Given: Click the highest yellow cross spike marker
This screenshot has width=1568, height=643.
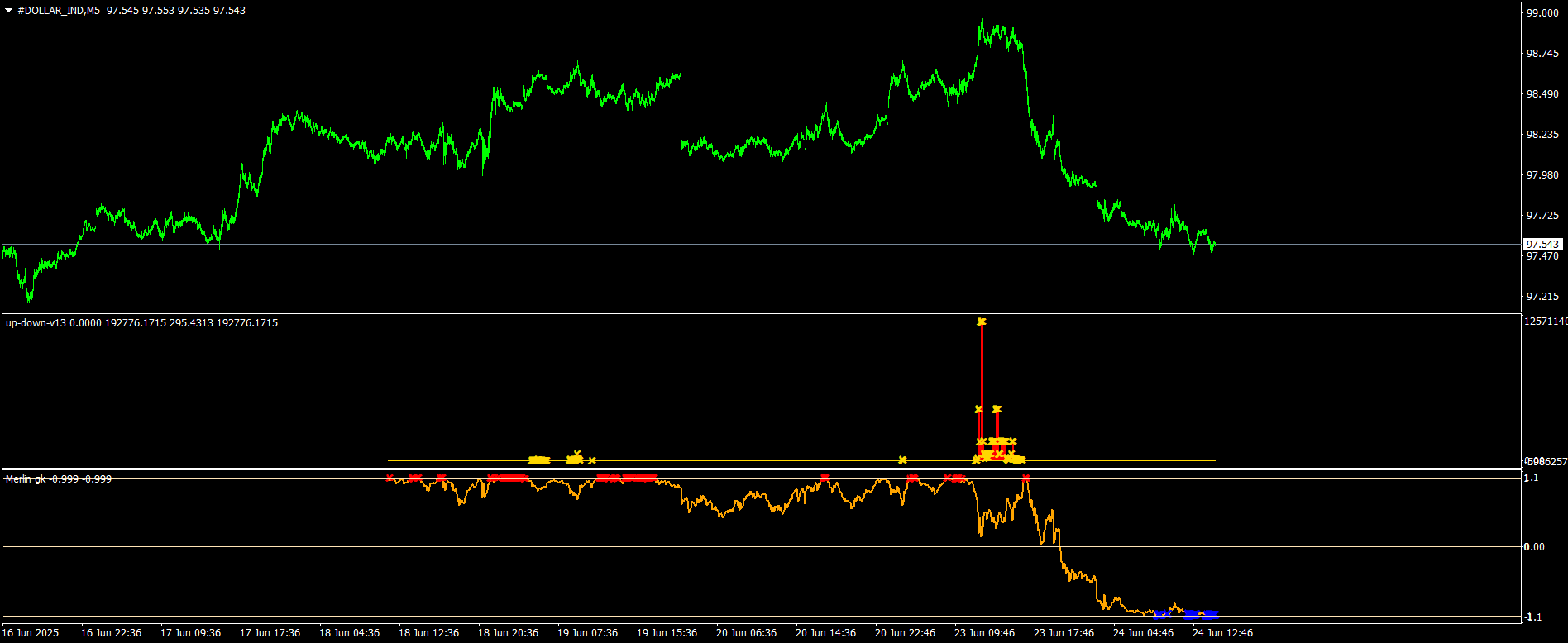Looking at the screenshot, I should pyautogui.click(x=982, y=321).
